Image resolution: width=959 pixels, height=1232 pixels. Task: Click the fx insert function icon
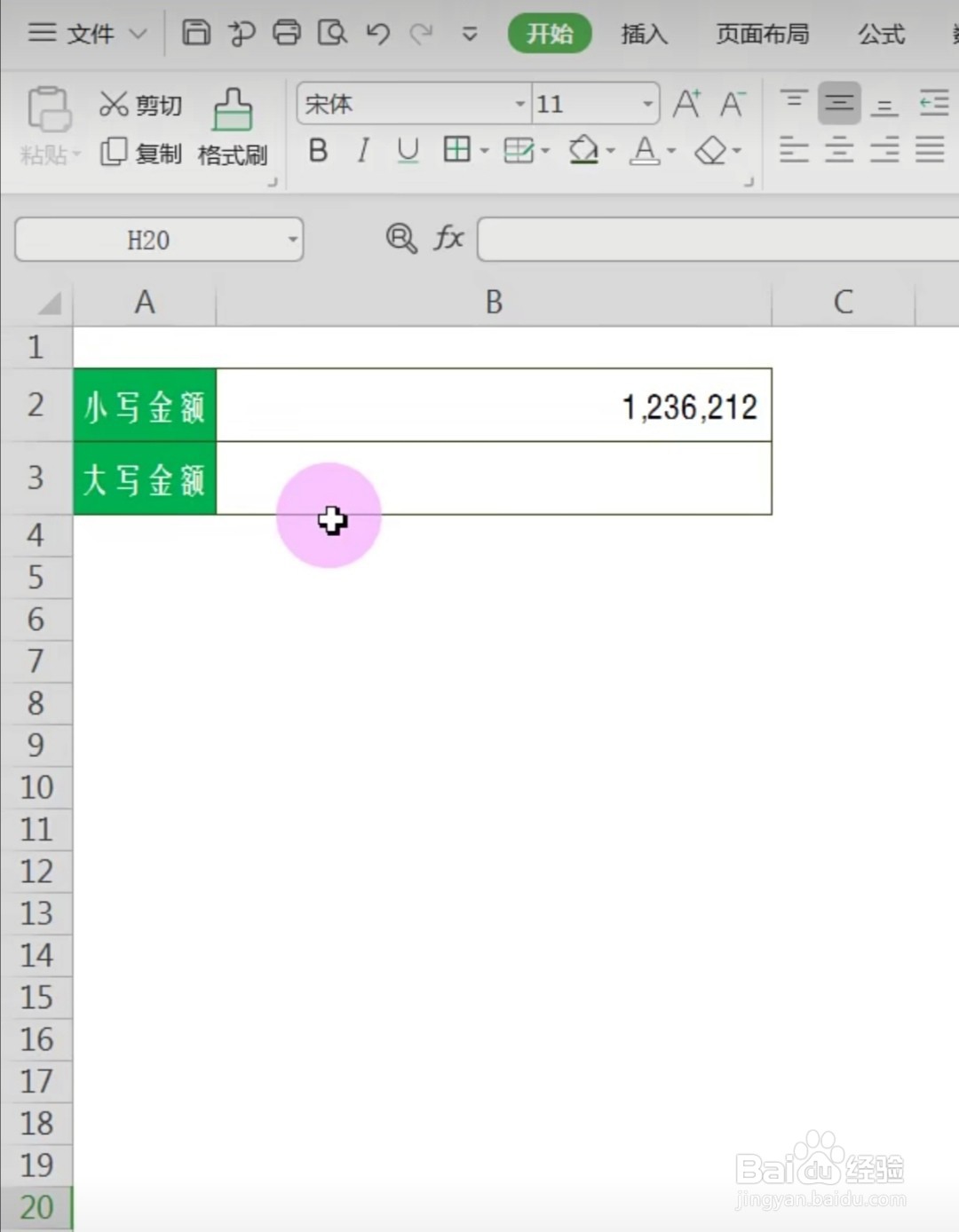(448, 238)
